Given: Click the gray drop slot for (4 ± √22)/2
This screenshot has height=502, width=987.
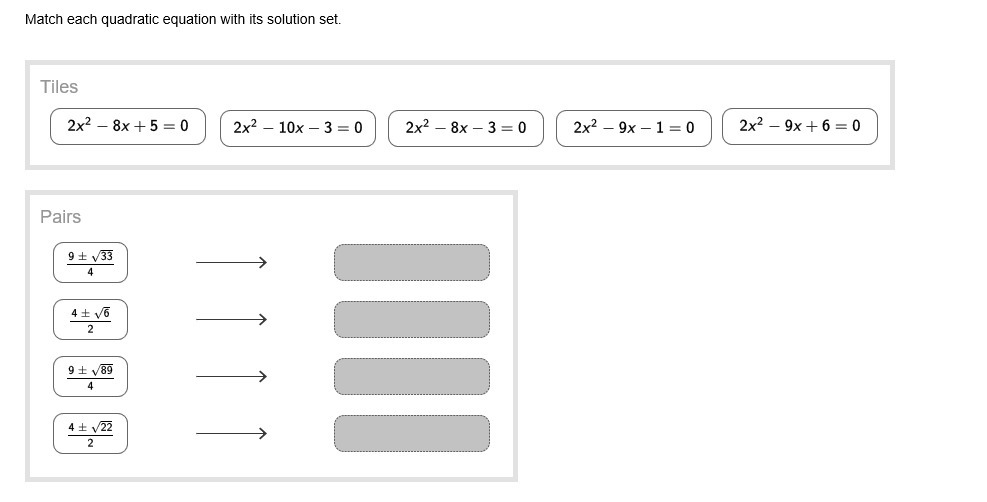Looking at the screenshot, I should [412, 434].
